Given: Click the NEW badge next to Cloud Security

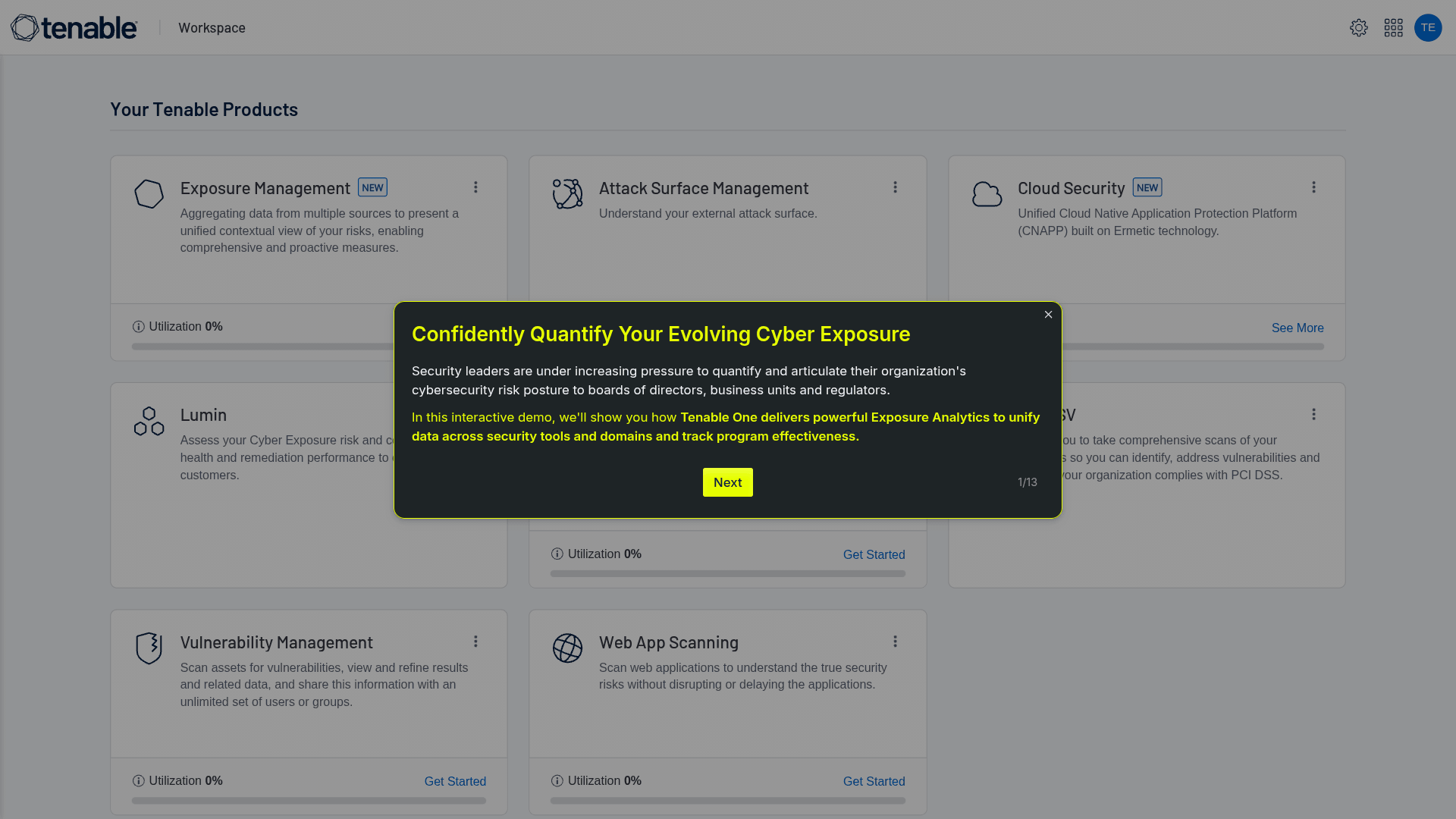Looking at the screenshot, I should click(1147, 187).
